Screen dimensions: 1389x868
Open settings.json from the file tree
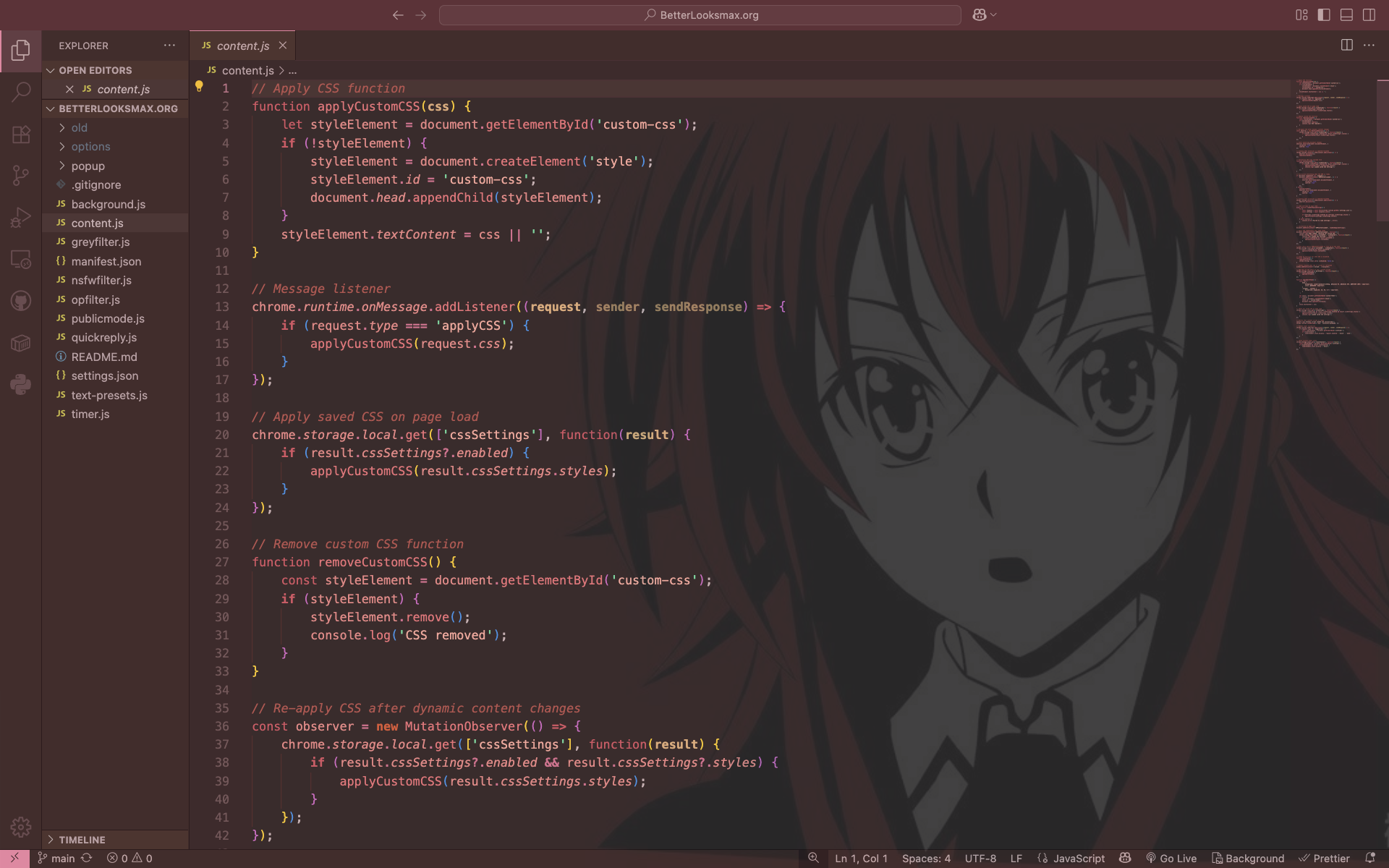pyautogui.click(x=116, y=375)
